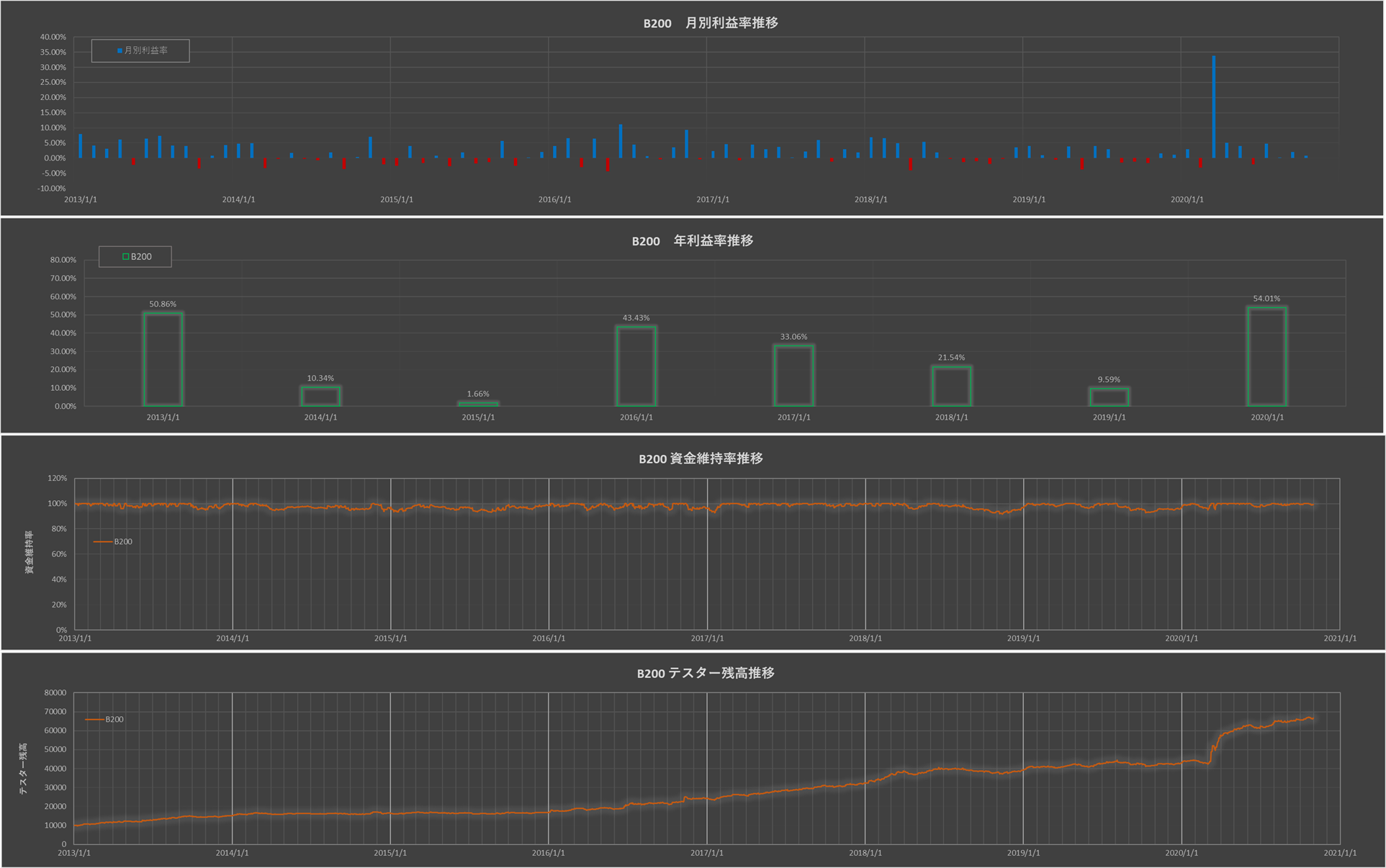
Task: Click the vertical 資金維持率 axis title
Action: pos(30,552)
